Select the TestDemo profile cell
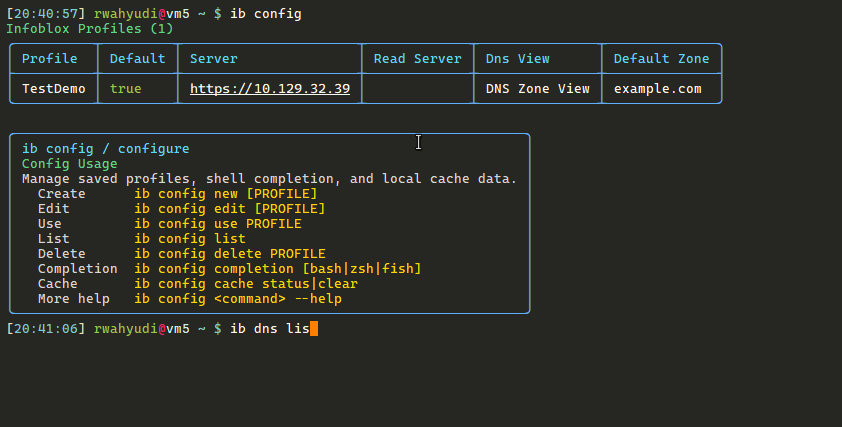 coord(54,89)
